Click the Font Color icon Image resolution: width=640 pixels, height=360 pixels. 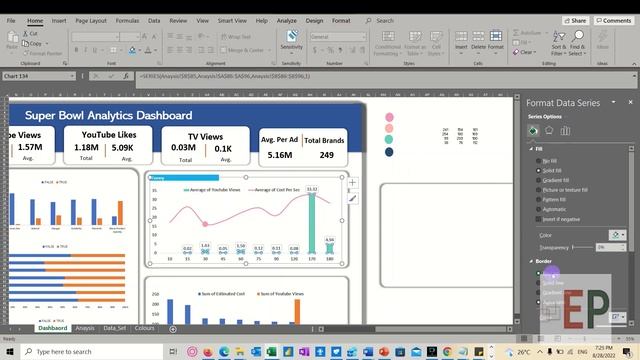(148, 50)
